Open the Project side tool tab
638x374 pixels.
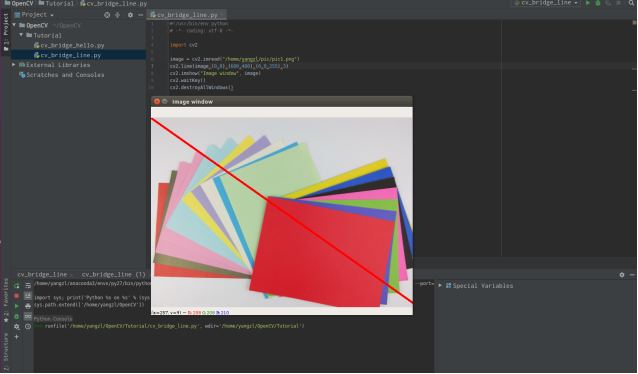pyautogui.click(x=6, y=32)
